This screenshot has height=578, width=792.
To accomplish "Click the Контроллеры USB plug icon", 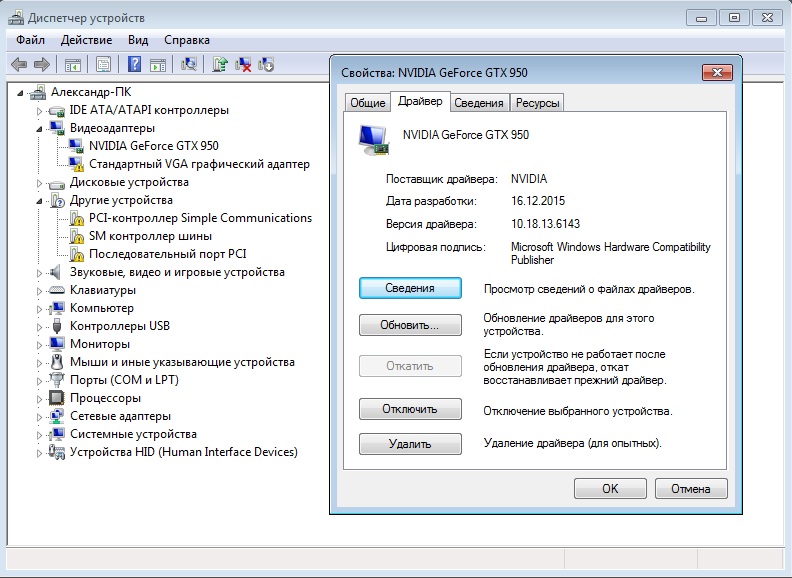I will [57, 326].
